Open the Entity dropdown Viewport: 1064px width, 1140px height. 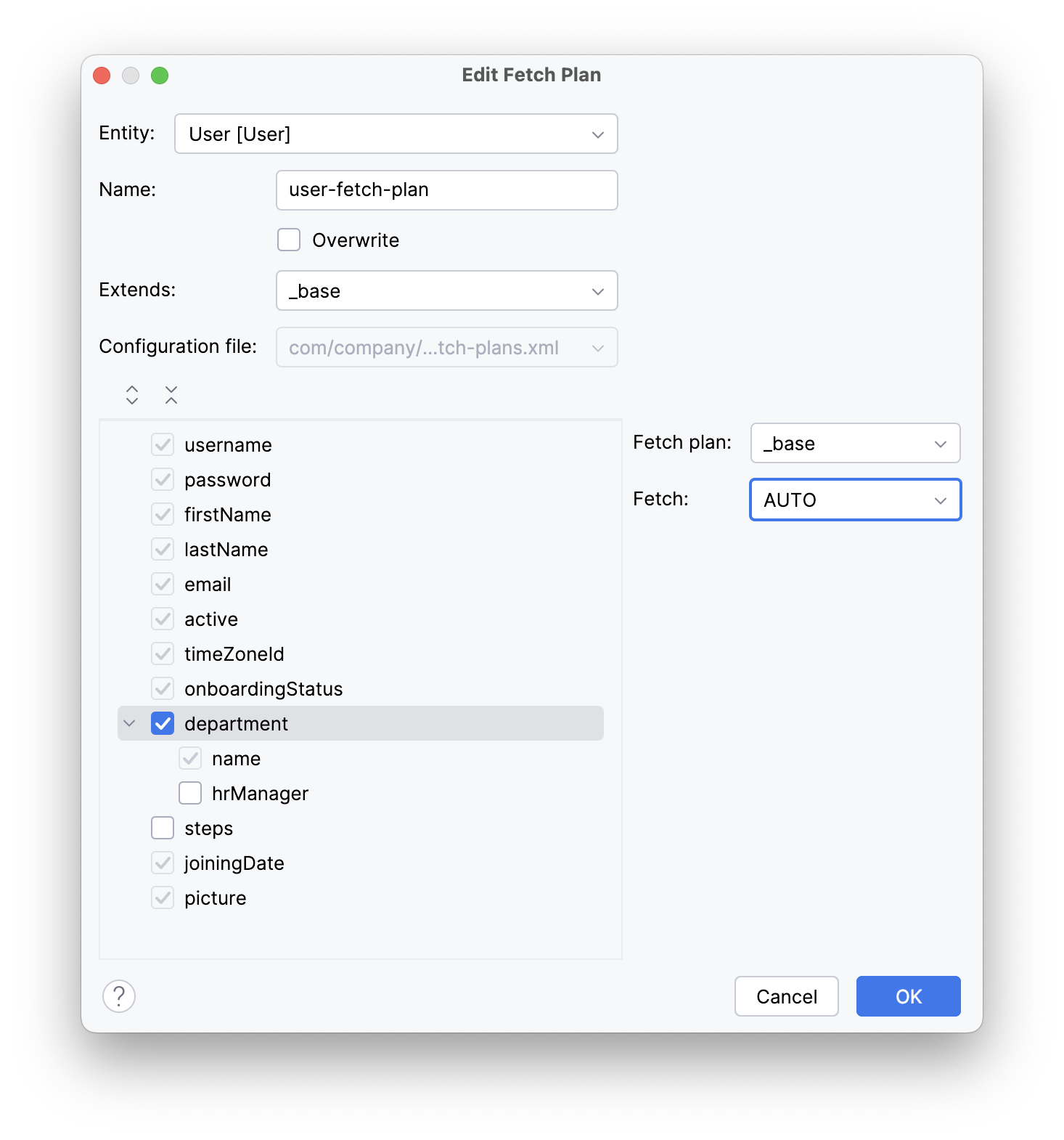[396, 134]
